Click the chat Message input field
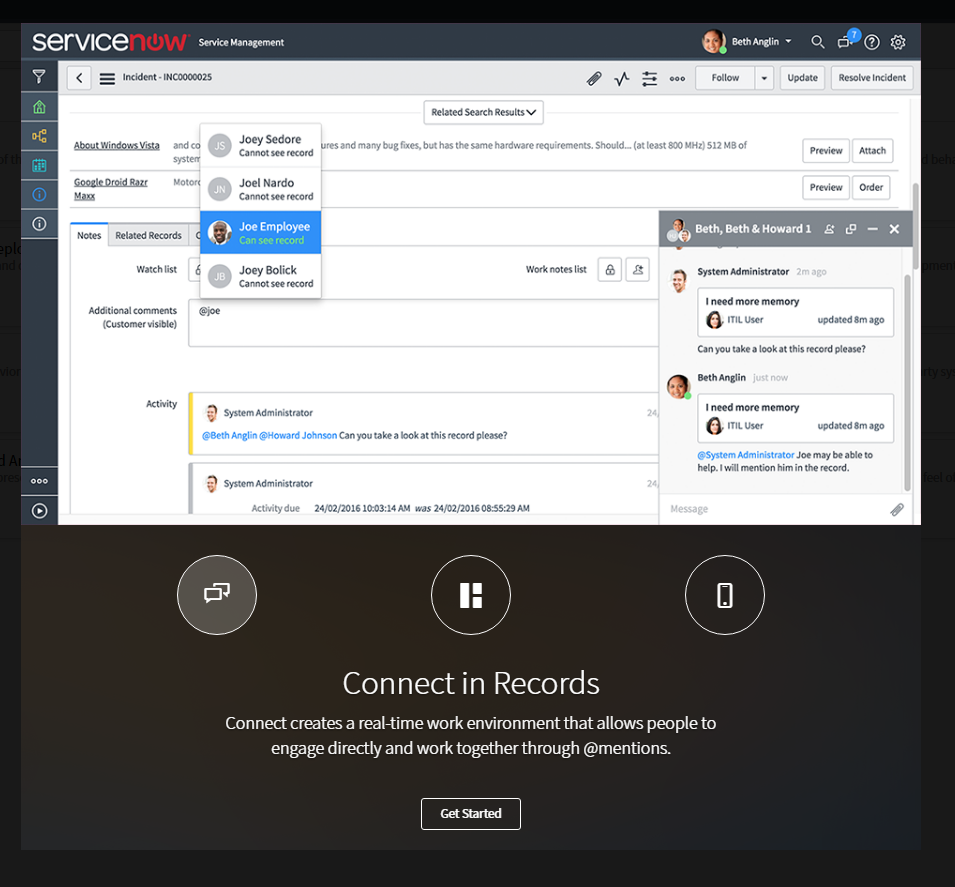Image resolution: width=955 pixels, height=887 pixels. [x=774, y=509]
